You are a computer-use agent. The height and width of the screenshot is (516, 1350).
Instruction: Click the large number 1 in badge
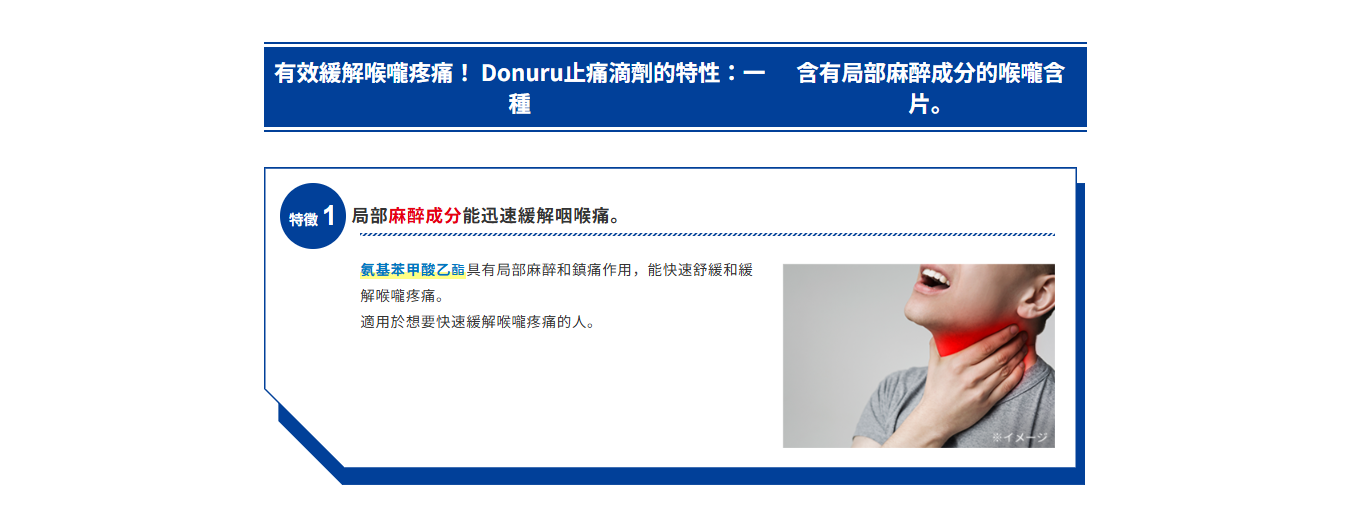[x=329, y=217]
